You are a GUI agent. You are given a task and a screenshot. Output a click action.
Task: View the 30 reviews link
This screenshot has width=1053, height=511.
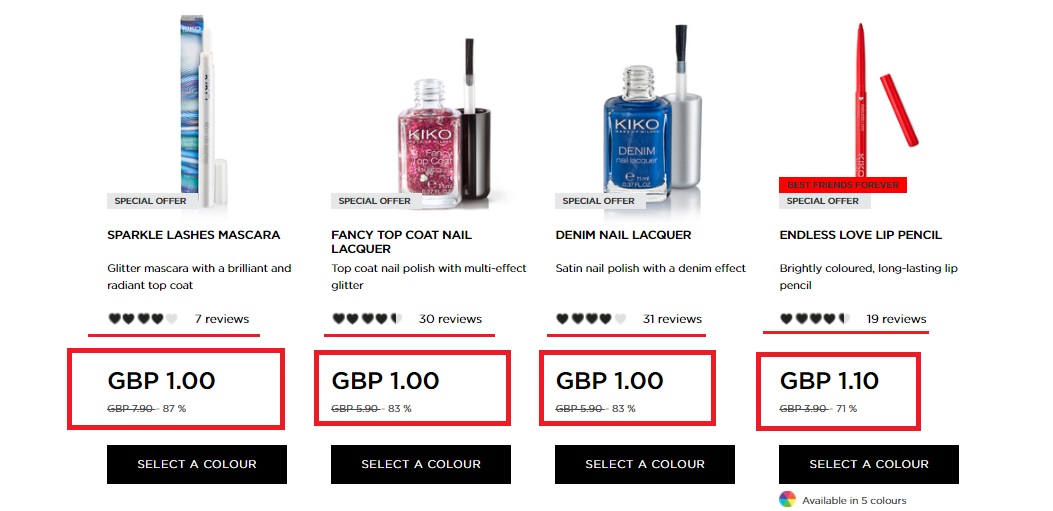point(450,319)
